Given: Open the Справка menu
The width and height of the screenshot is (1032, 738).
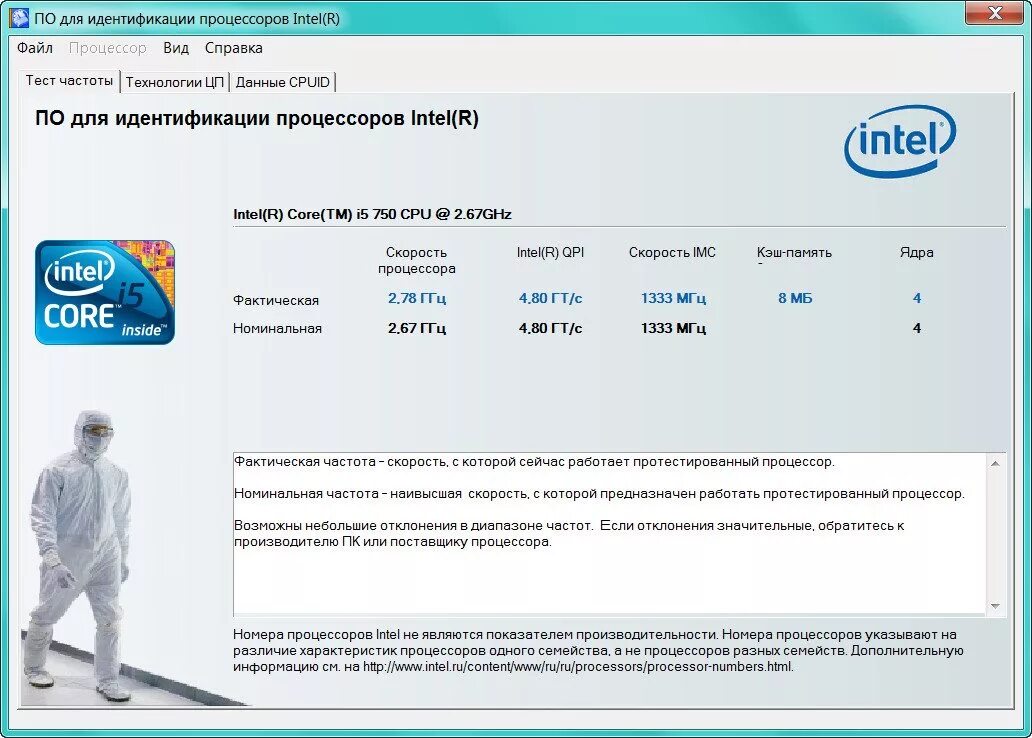Looking at the screenshot, I should [x=234, y=48].
